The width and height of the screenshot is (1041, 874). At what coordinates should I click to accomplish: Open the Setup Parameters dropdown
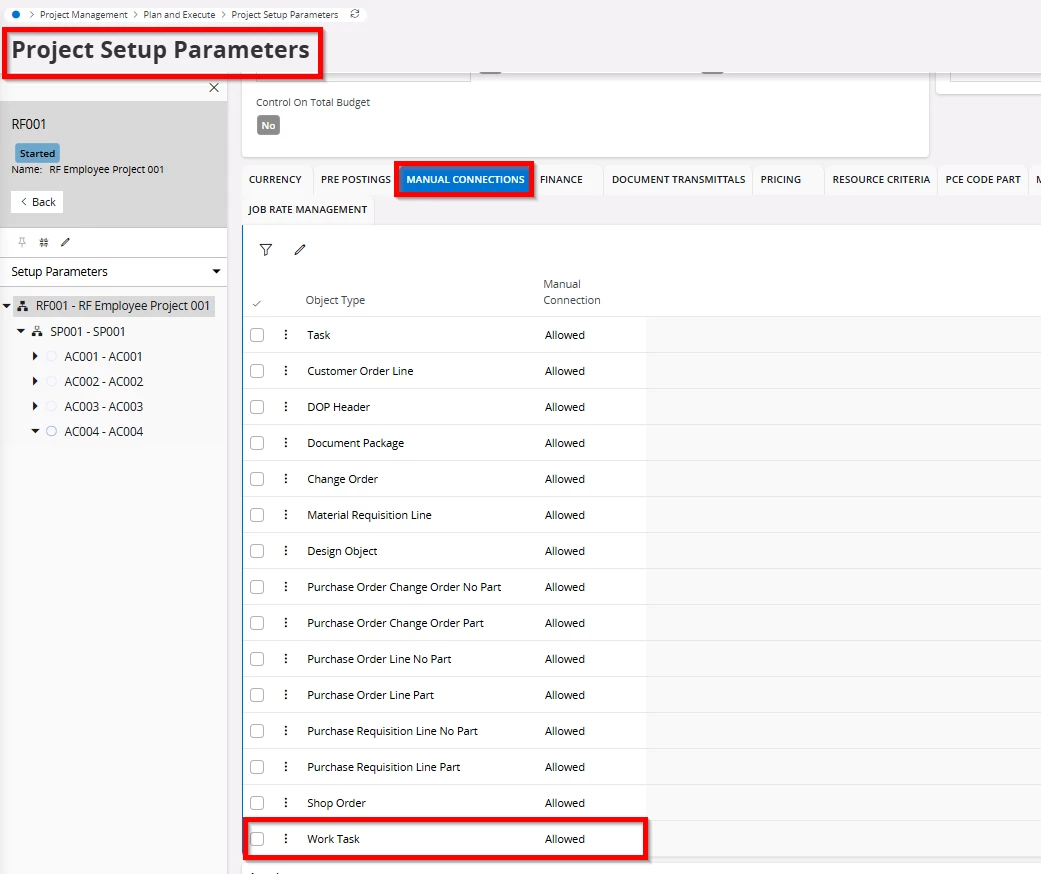coord(114,272)
